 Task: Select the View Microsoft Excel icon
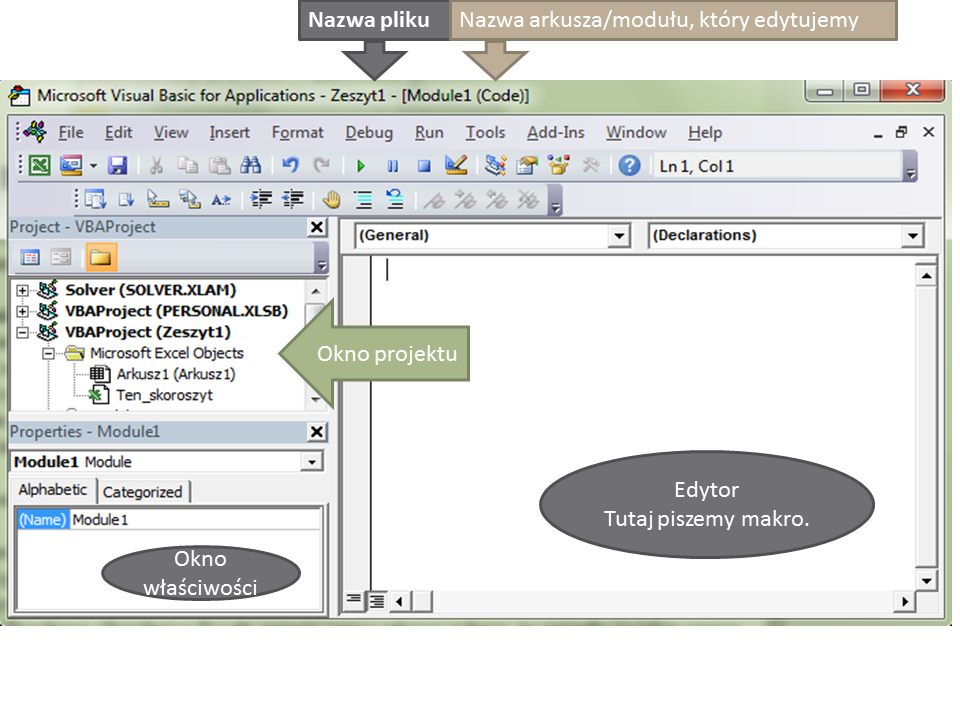tap(38, 166)
